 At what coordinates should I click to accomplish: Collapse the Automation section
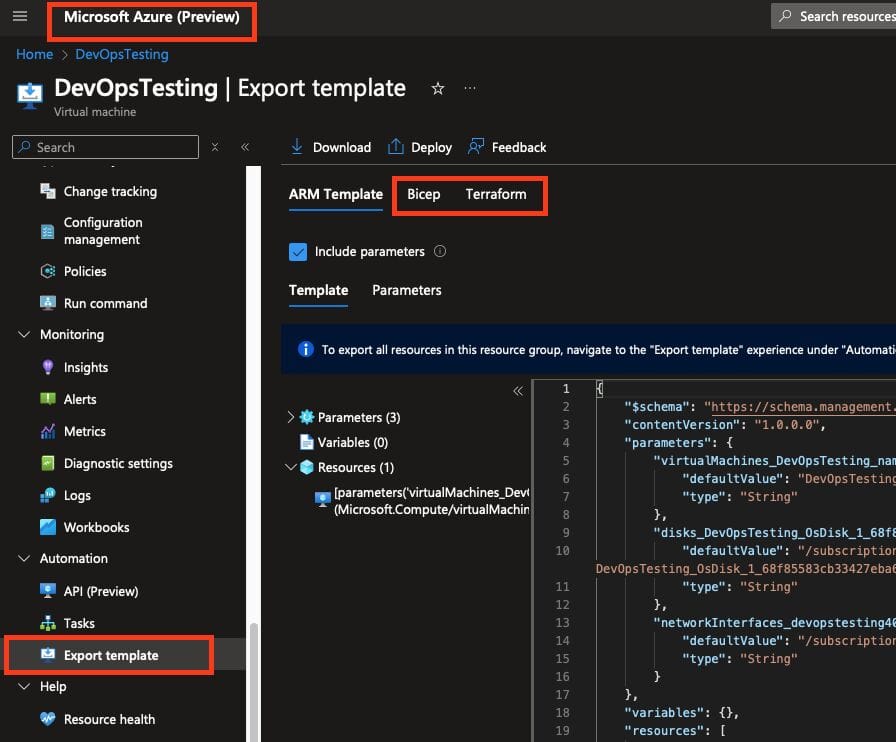pyautogui.click(x=24, y=559)
